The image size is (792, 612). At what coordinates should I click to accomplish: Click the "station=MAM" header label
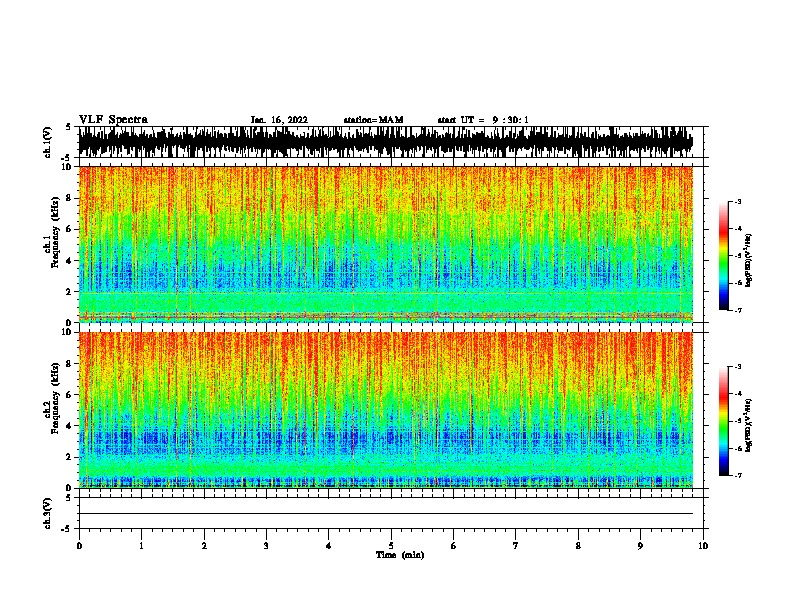click(373, 120)
